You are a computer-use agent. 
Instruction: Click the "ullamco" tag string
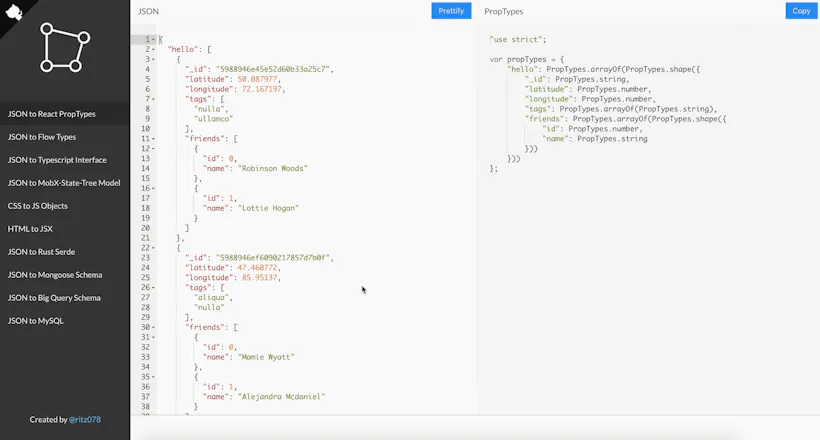tap(213, 119)
